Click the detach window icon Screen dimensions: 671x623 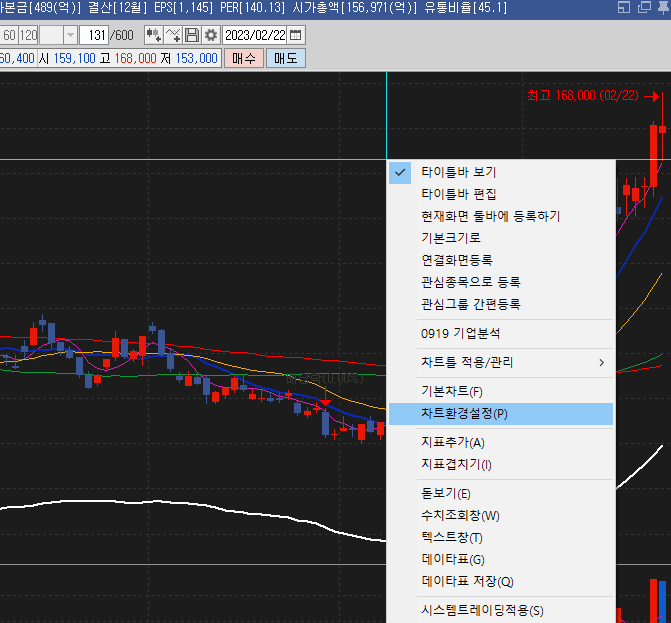[x=644, y=7]
